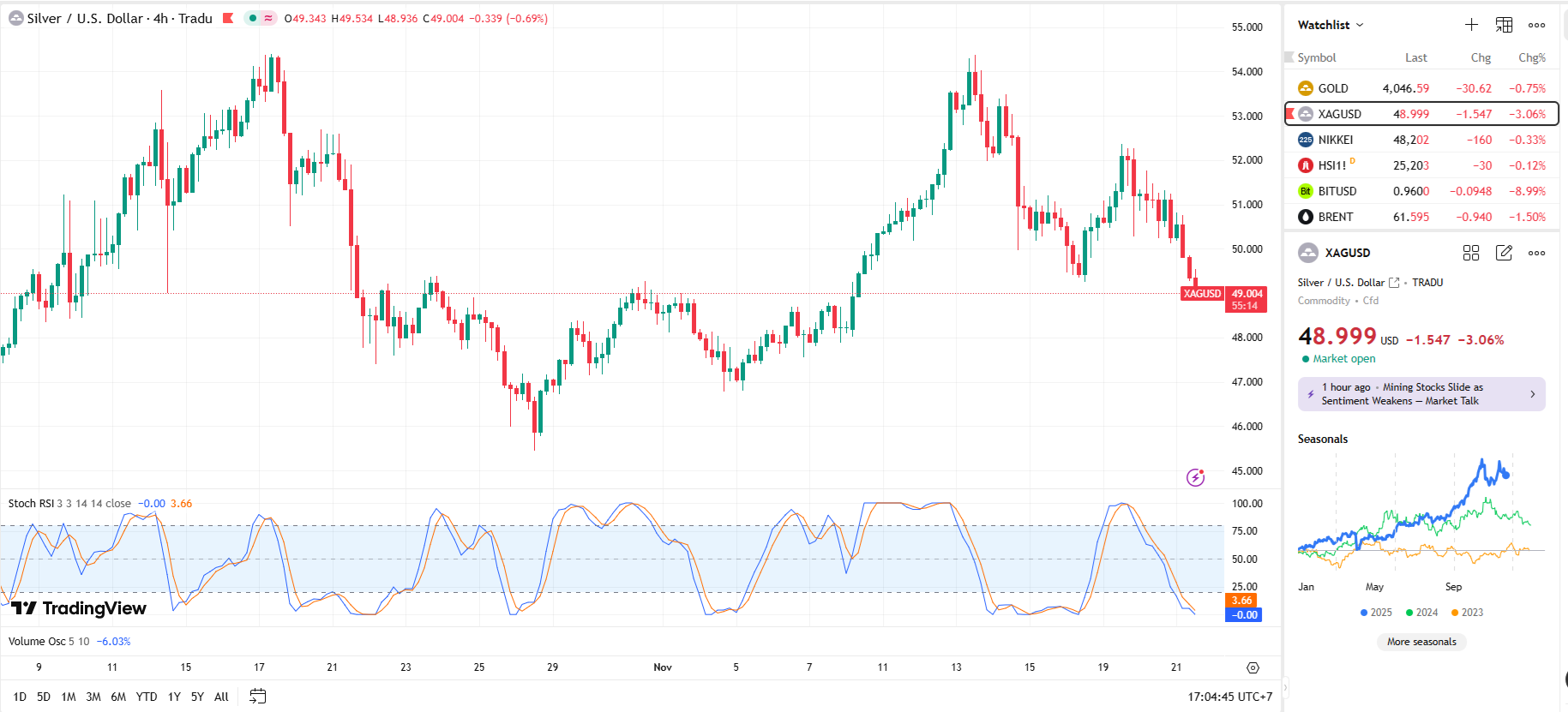Click the add symbol plus icon in Watchlist
Screen dimensions: 1568x712
pos(1471,25)
